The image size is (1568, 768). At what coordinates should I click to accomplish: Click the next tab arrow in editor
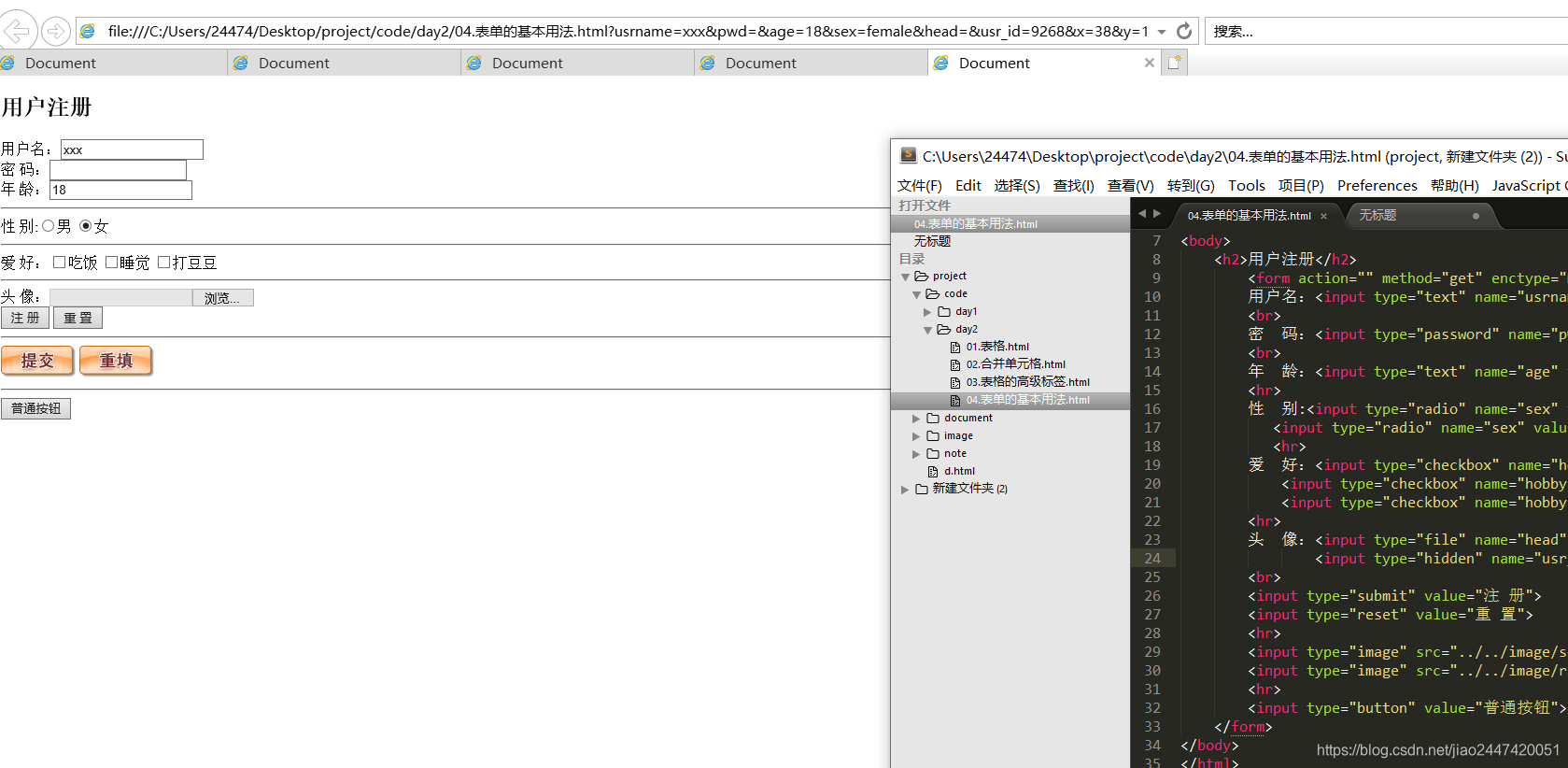1157,214
